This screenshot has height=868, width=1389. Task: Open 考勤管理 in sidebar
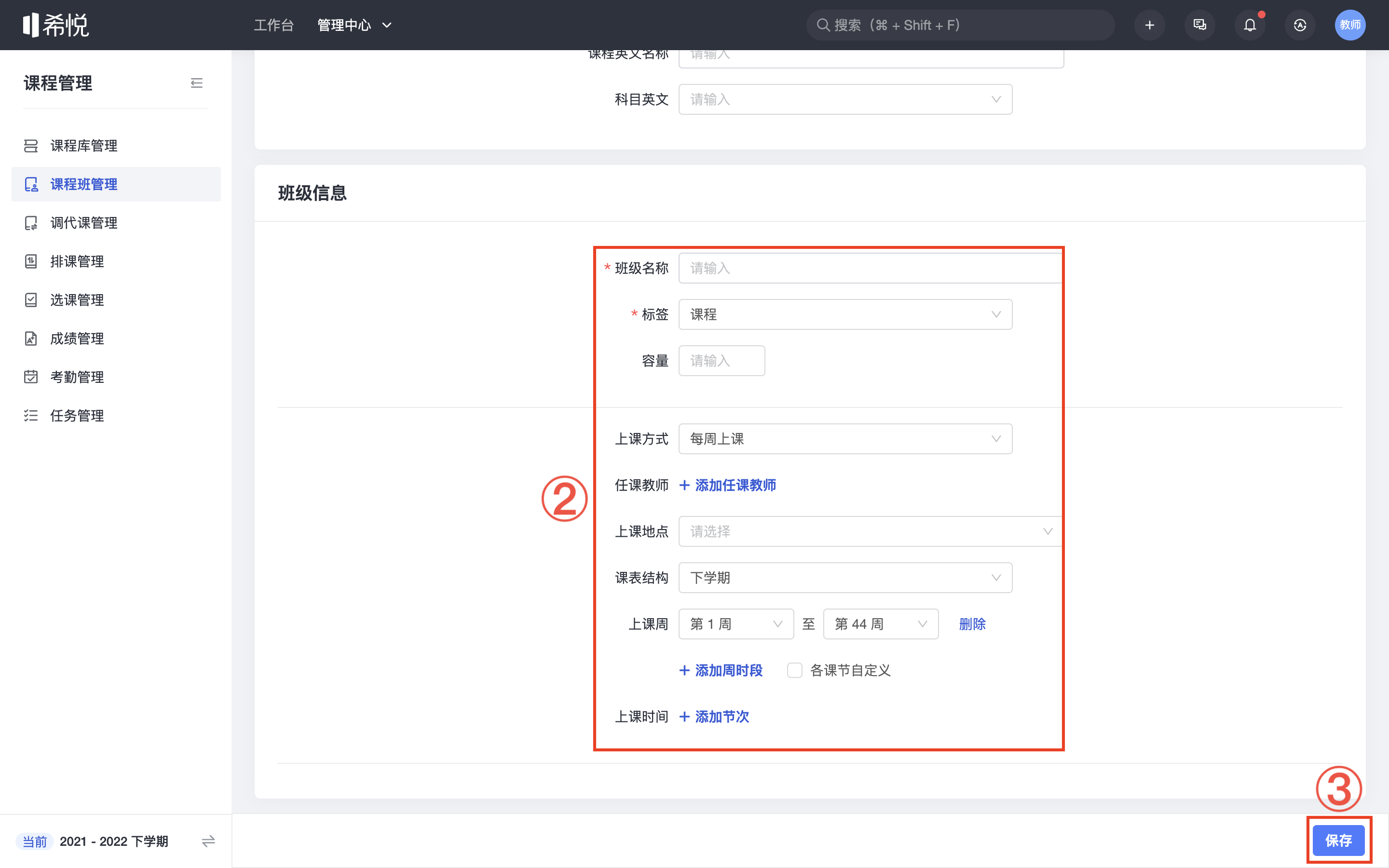(x=116, y=377)
